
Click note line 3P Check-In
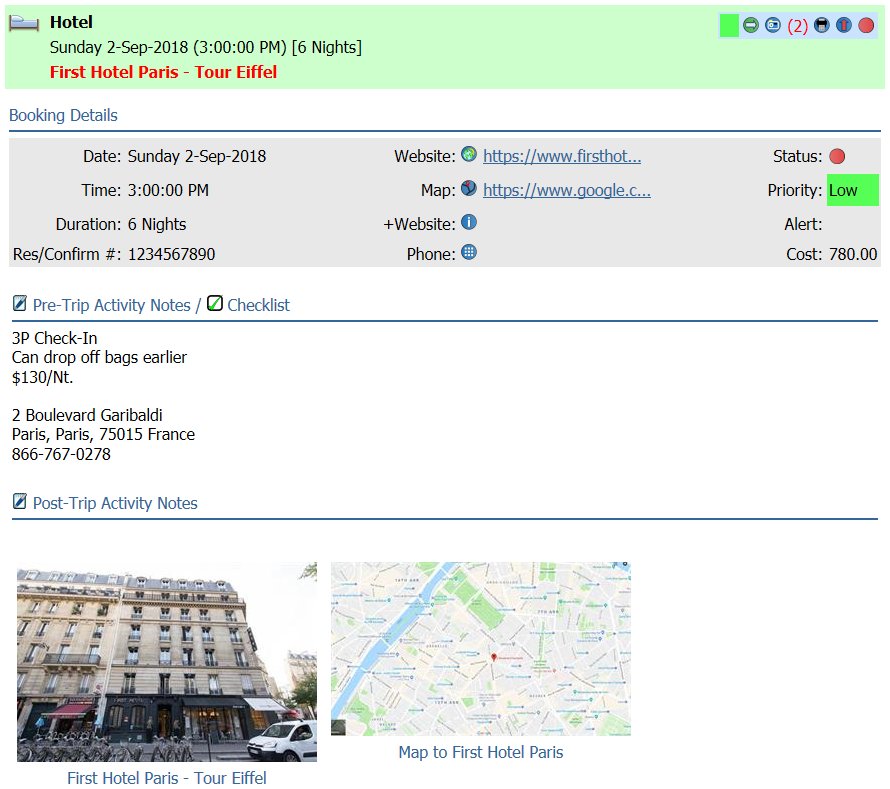tap(54, 338)
